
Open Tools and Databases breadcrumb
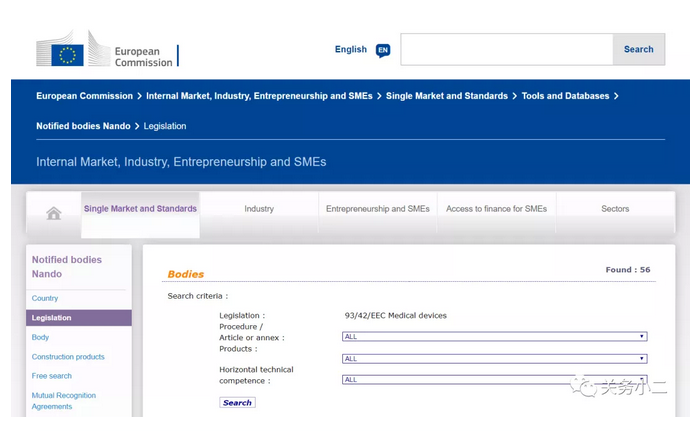565,96
